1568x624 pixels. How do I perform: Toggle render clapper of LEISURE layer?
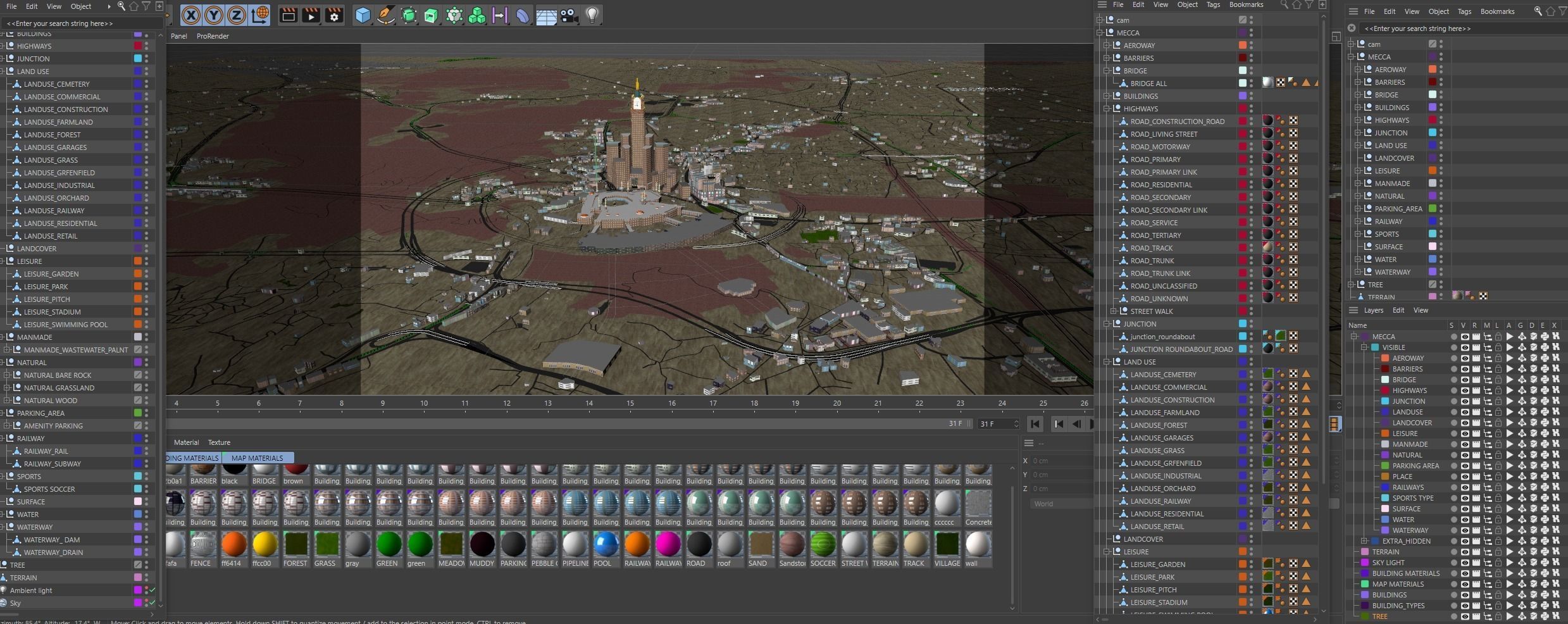pyautogui.click(x=1476, y=434)
